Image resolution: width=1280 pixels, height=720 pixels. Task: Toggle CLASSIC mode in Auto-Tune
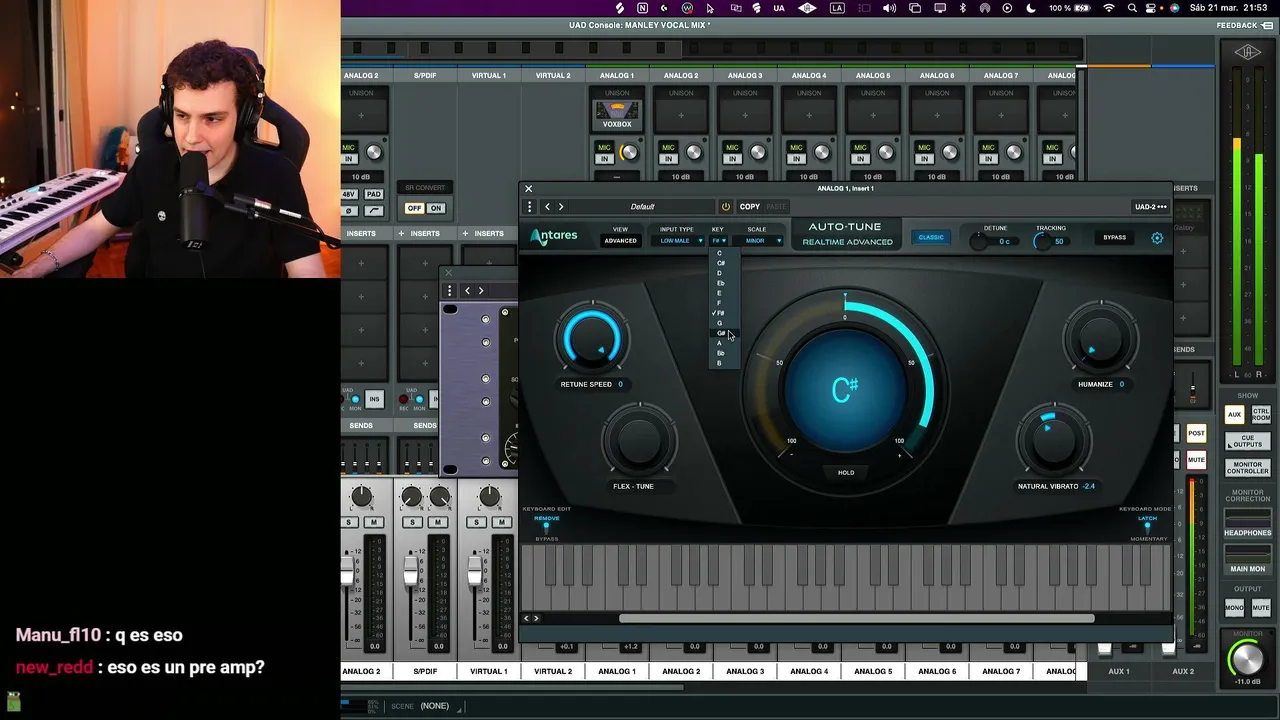point(931,238)
